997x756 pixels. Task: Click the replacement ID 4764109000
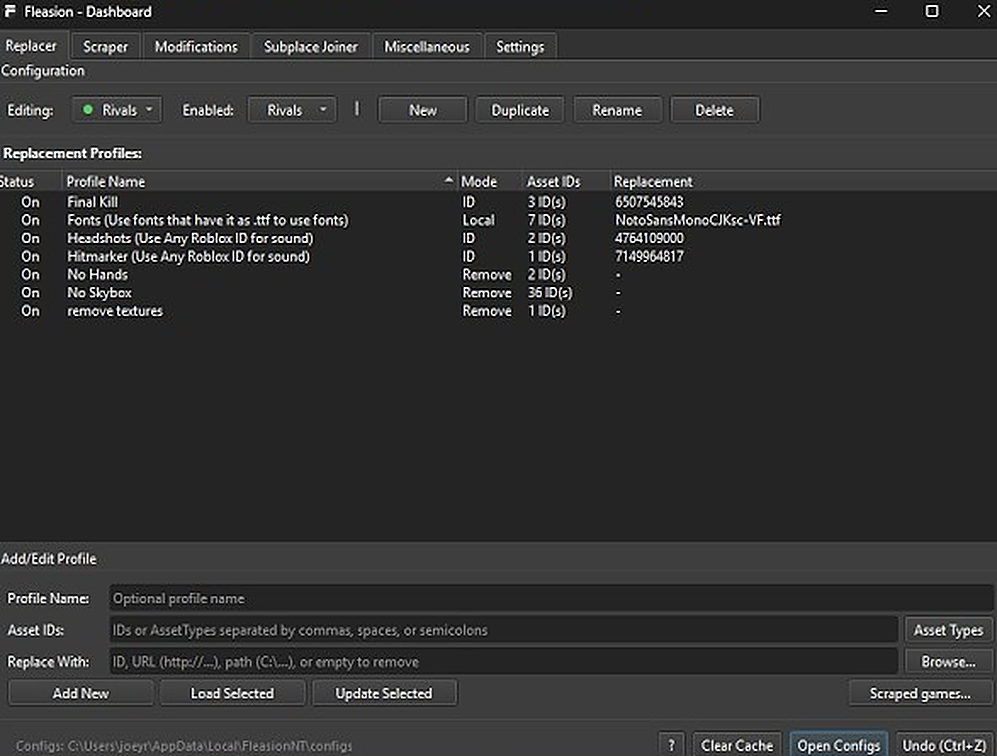pos(649,238)
